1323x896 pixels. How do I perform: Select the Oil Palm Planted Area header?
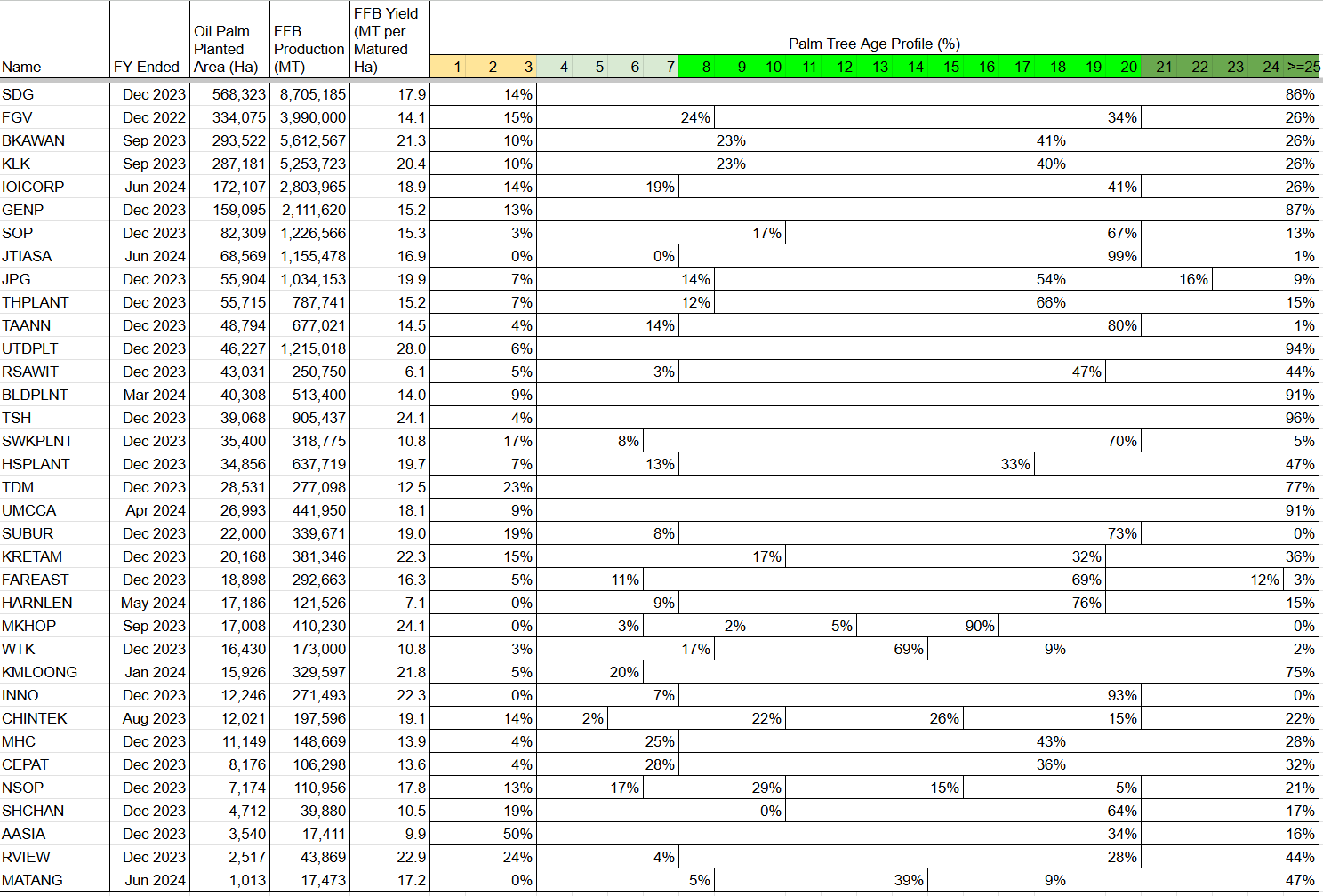coord(229,39)
